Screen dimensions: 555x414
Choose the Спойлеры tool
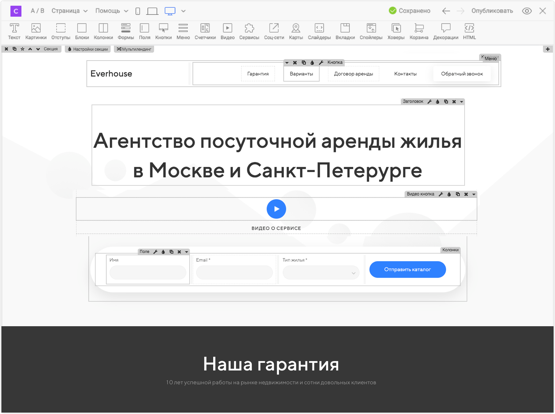click(x=371, y=31)
